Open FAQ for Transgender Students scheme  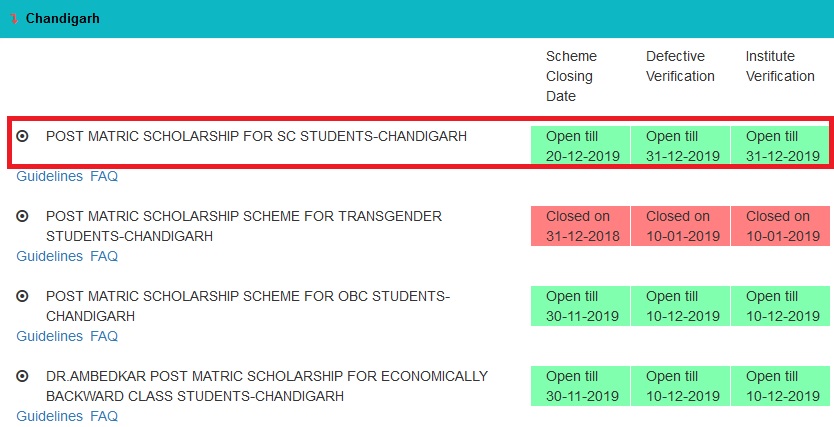pos(104,256)
